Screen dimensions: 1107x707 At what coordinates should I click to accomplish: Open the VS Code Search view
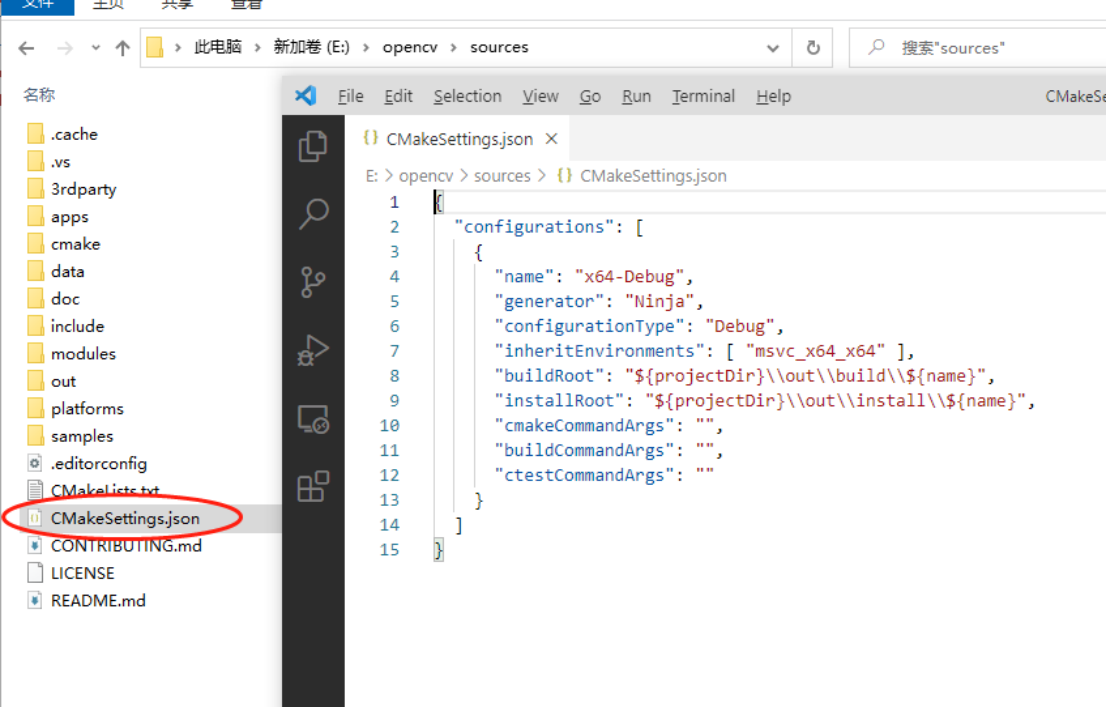[x=313, y=213]
